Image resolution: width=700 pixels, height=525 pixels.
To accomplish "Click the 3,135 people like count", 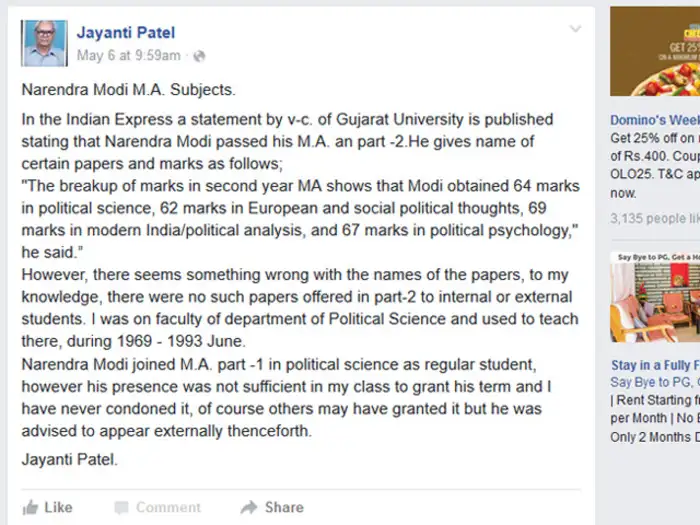I will point(655,218).
